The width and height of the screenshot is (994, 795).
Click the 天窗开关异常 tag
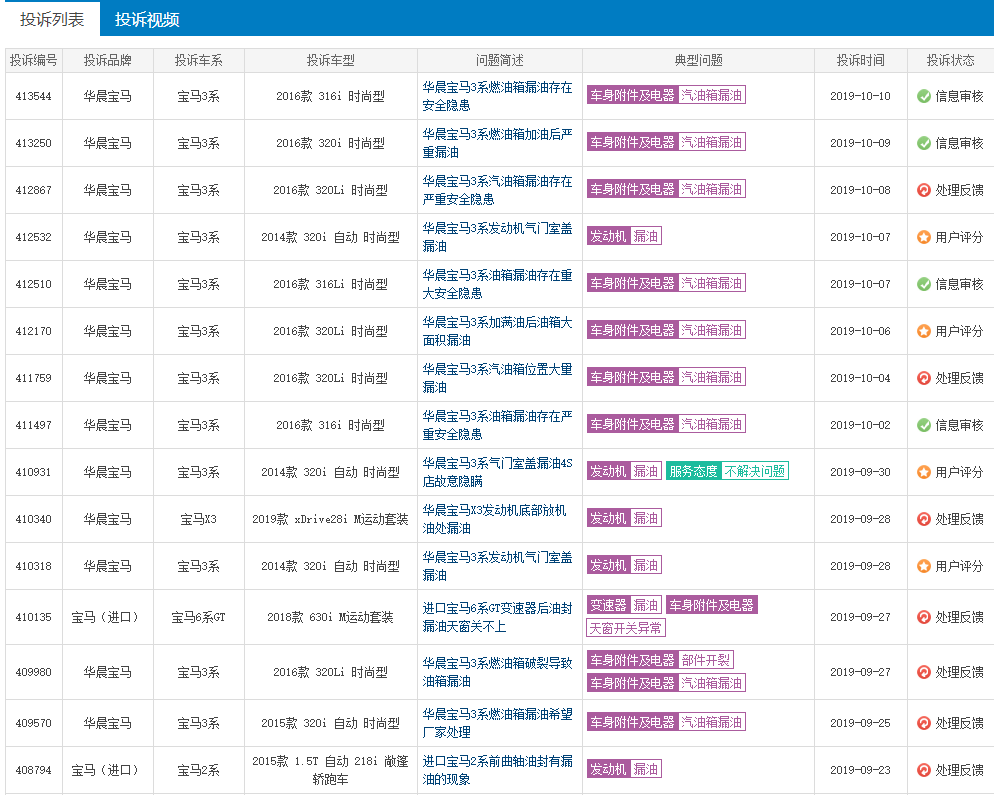[626, 628]
